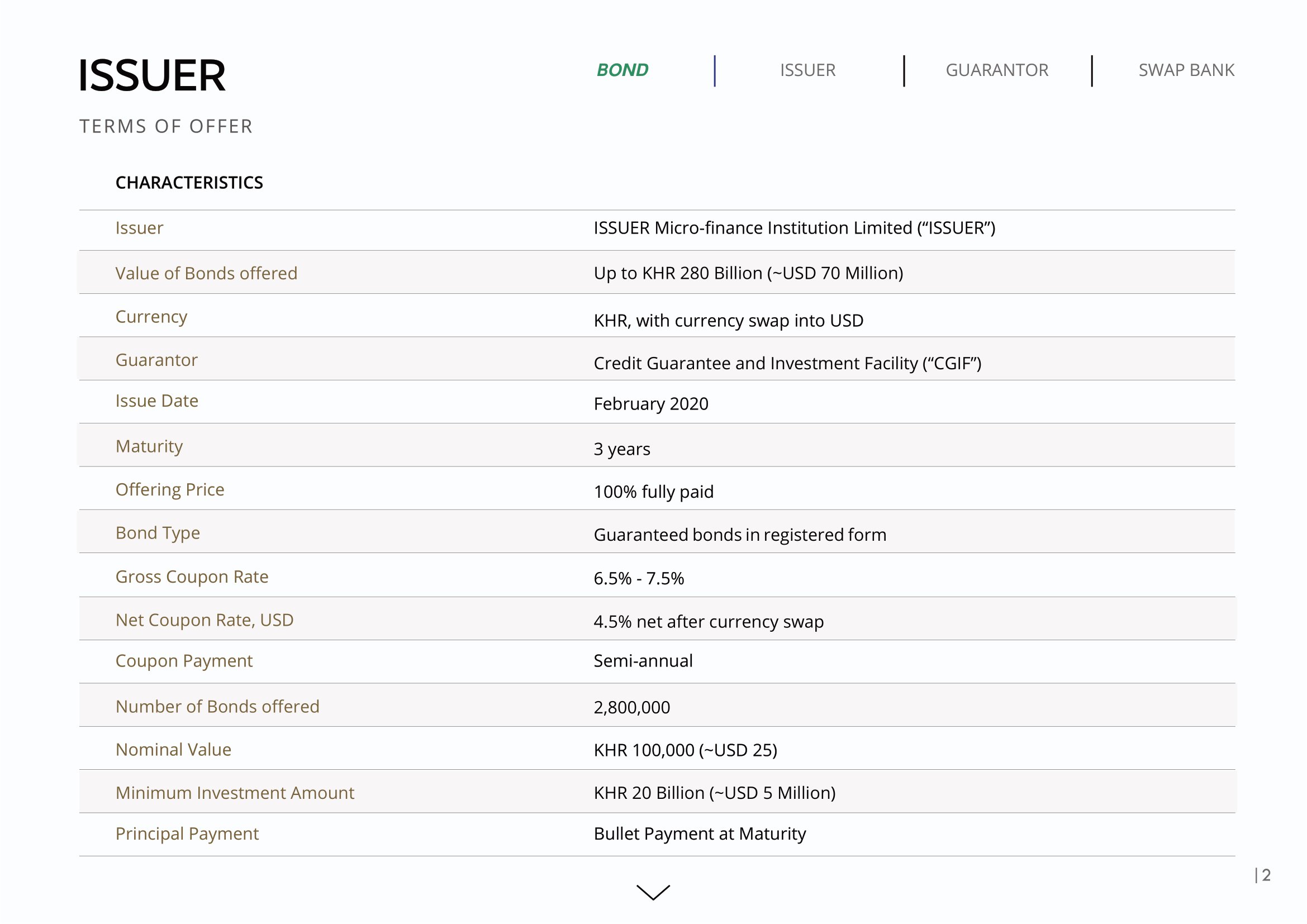
Task: Click the Semi-annual coupon payment value
Action: click(643, 660)
